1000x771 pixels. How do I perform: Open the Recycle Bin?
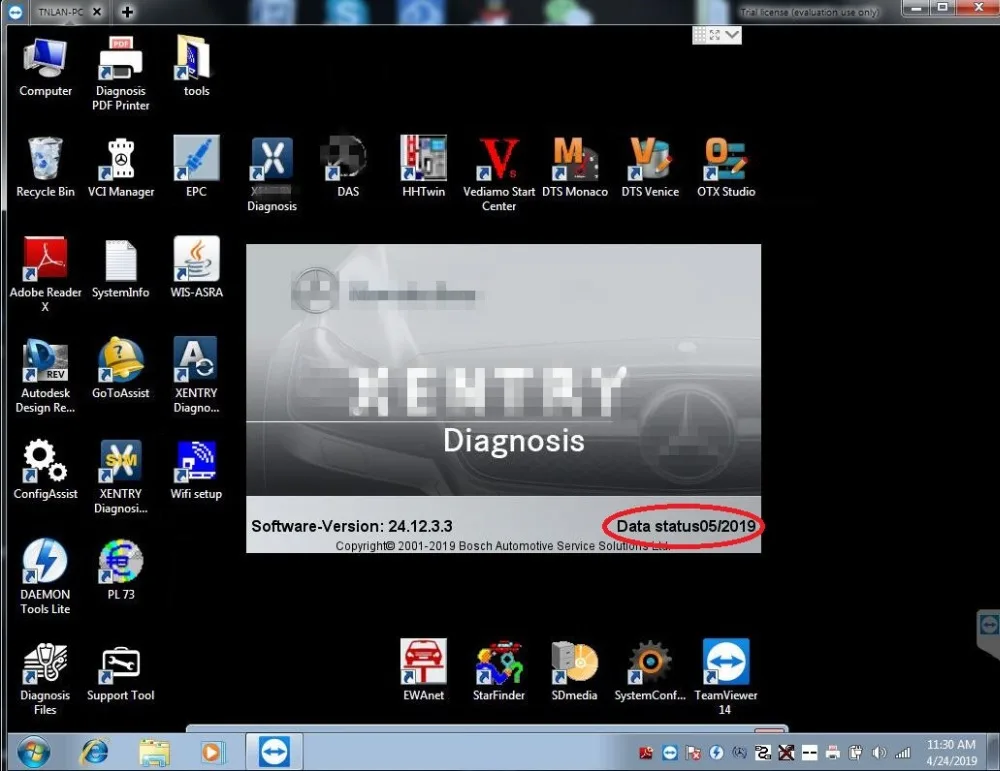(x=45, y=167)
